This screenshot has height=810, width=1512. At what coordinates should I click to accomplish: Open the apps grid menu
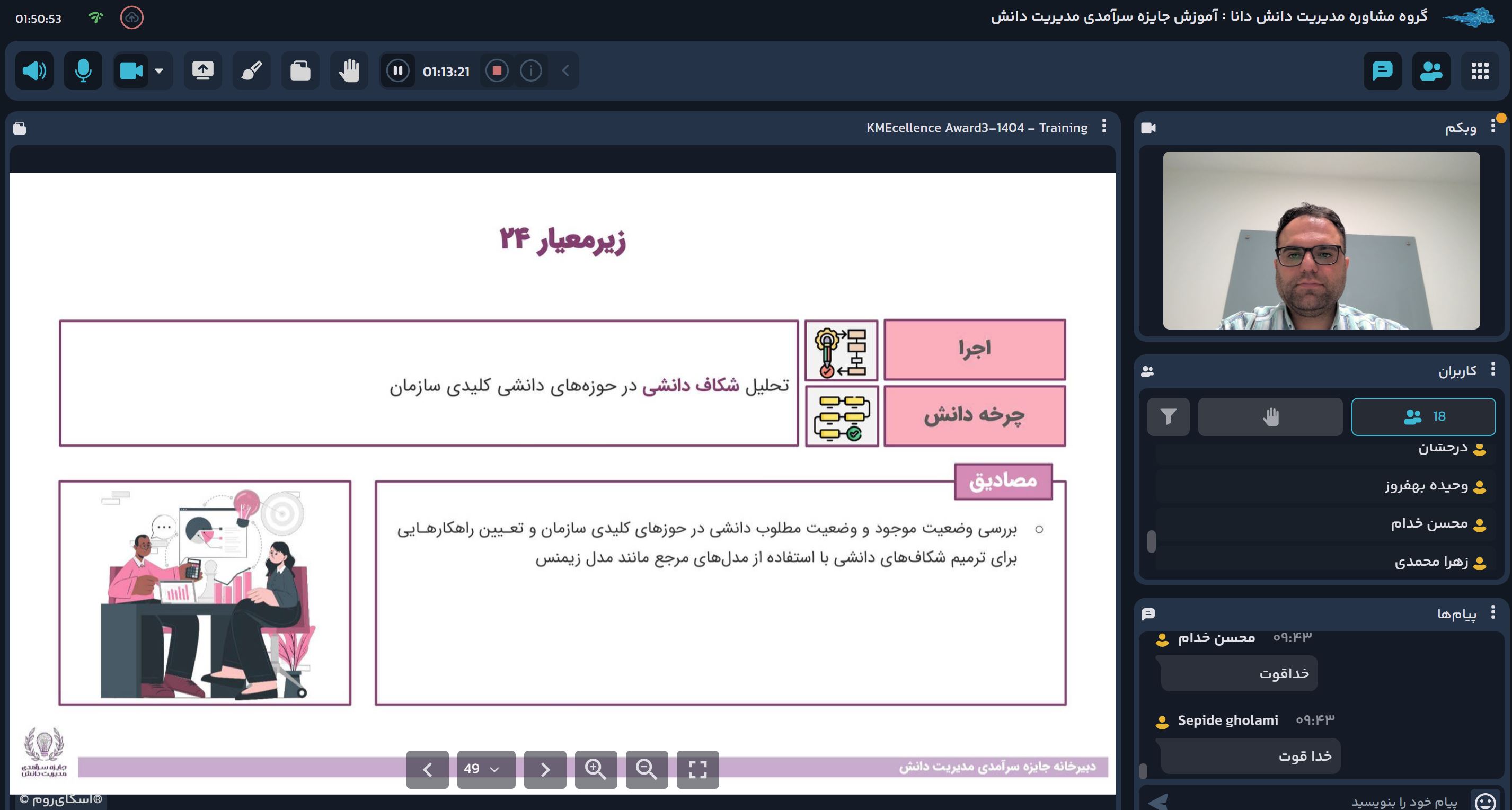(x=1480, y=71)
